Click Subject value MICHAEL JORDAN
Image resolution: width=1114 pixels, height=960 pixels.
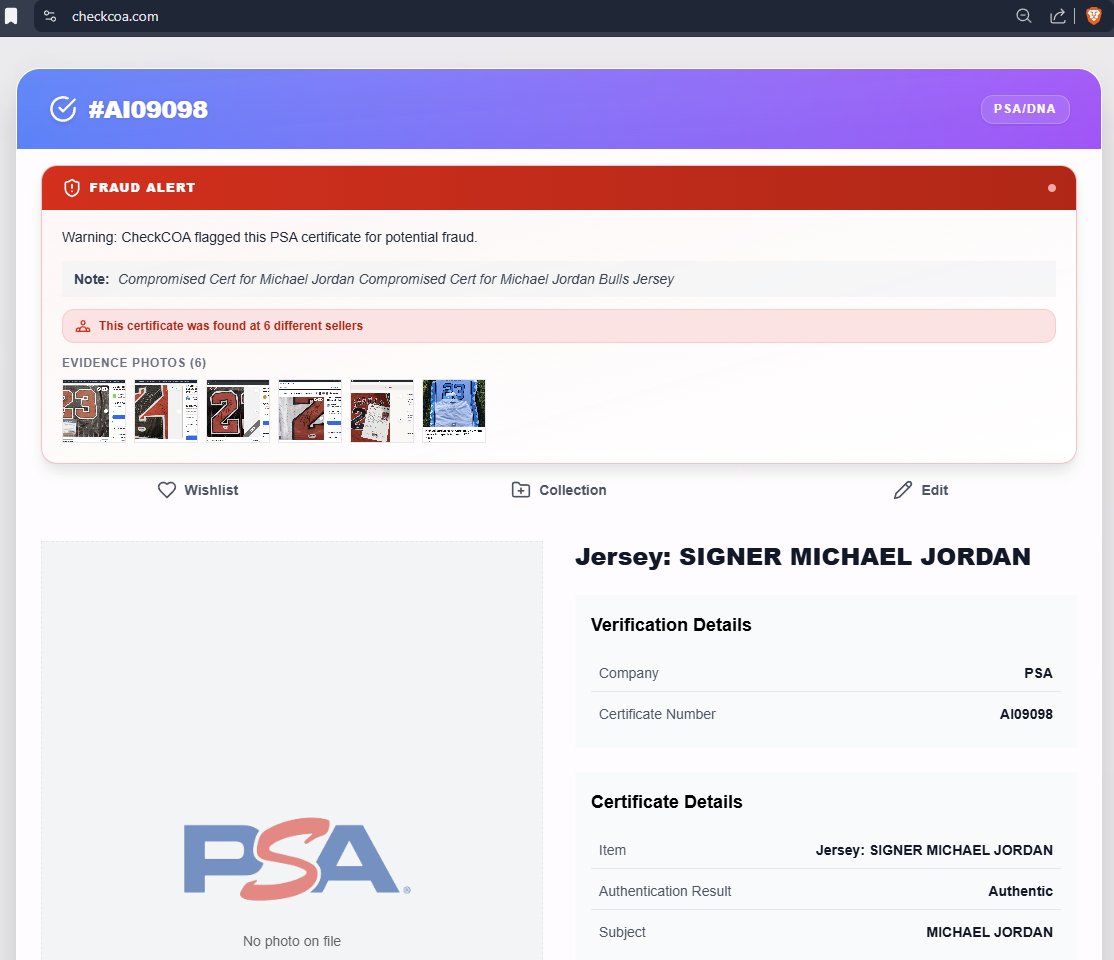point(989,932)
